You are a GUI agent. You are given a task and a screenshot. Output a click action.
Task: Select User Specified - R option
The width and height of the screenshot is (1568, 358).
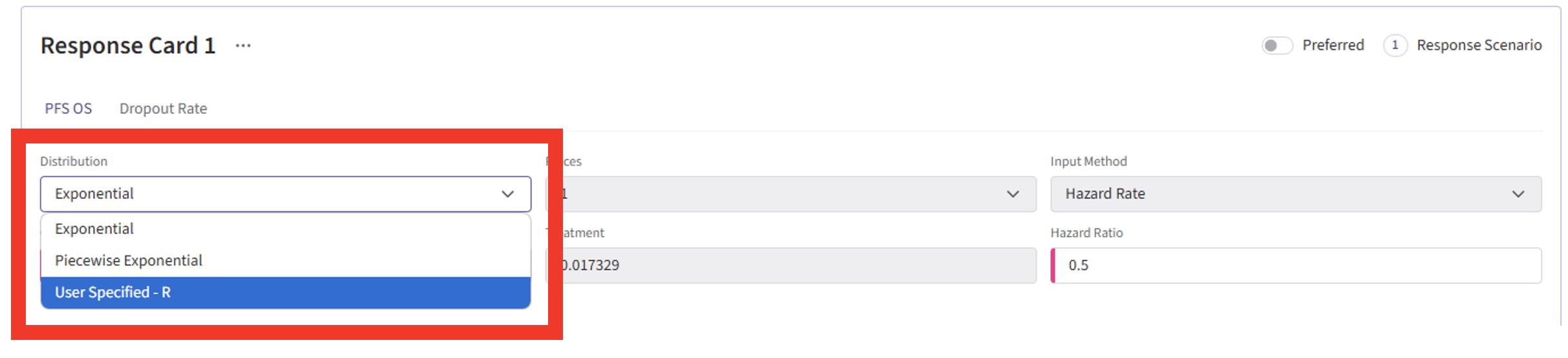[x=113, y=292]
